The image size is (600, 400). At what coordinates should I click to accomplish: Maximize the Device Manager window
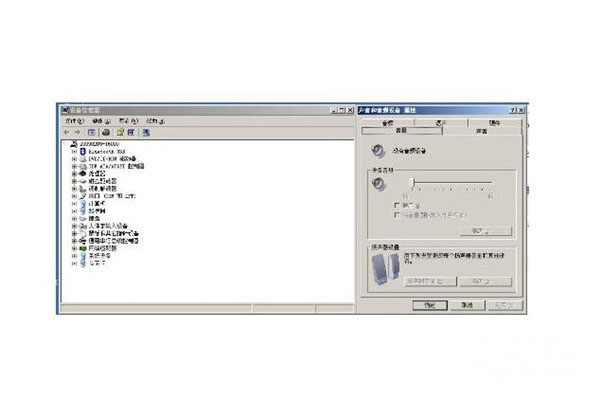tap(342, 110)
